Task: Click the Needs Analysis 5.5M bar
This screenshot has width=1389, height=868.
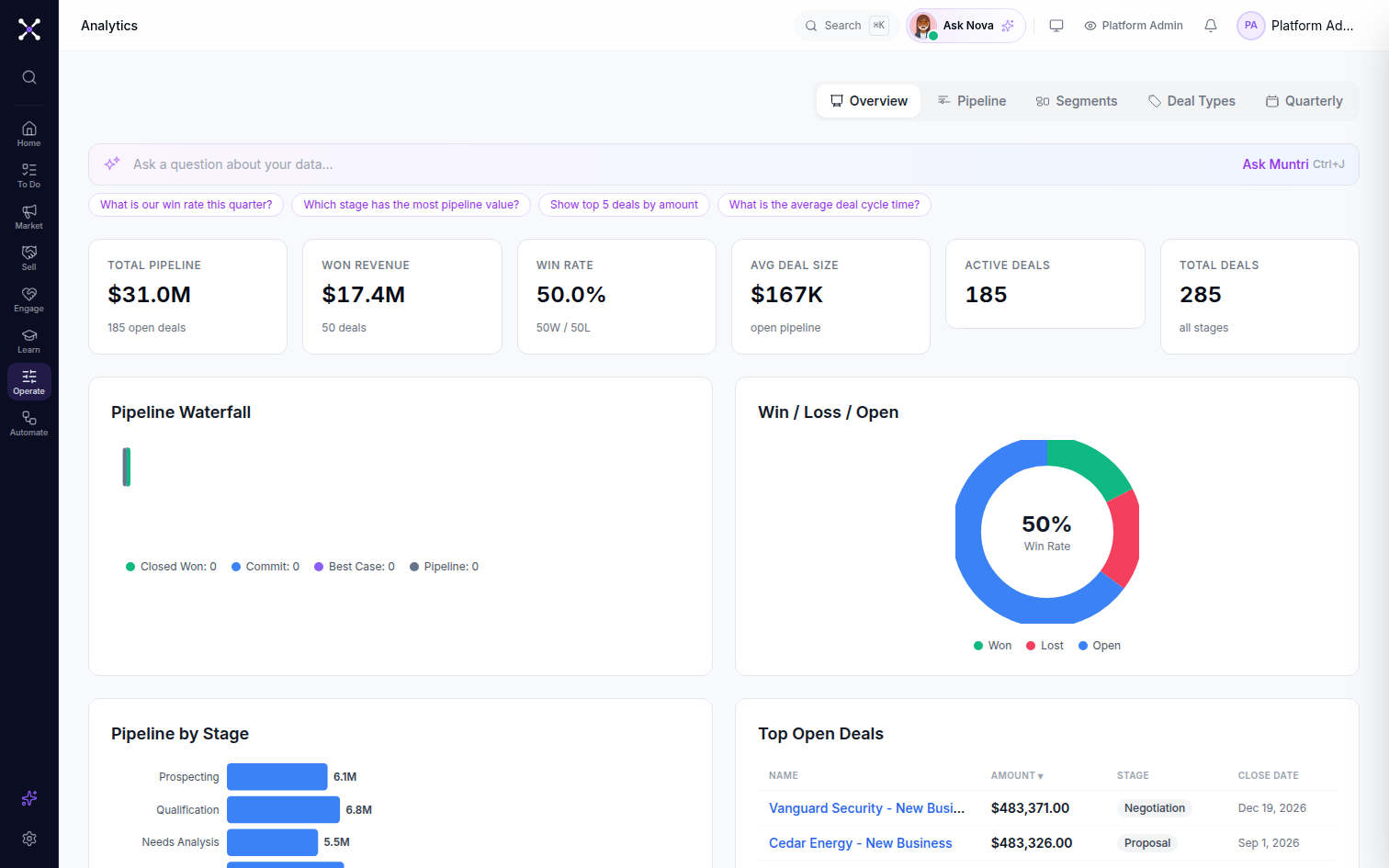Action: tap(273, 842)
